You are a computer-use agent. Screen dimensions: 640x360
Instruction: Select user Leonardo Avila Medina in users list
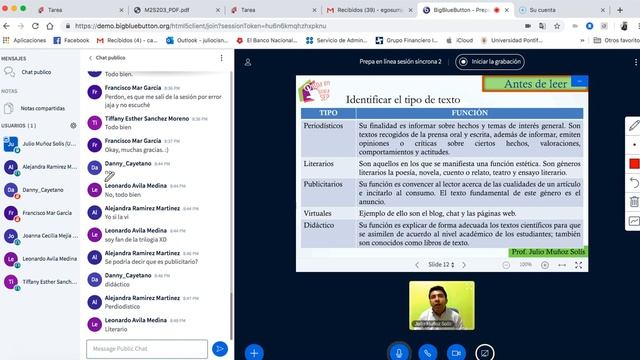click(x=40, y=259)
